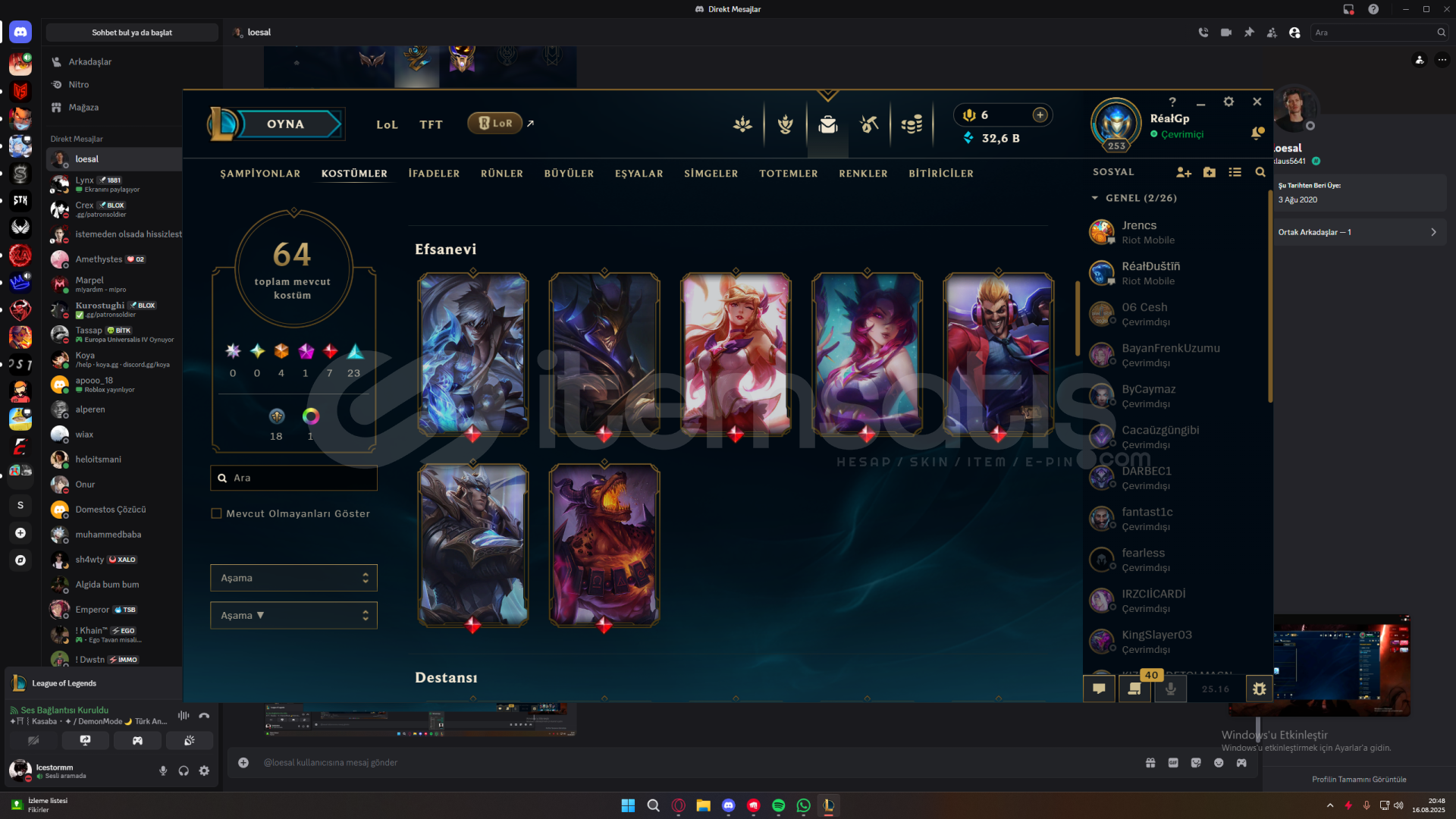This screenshot has width=1456, height=819.
Task: Click the bug report icon in League client
Action: (1259, 689)
